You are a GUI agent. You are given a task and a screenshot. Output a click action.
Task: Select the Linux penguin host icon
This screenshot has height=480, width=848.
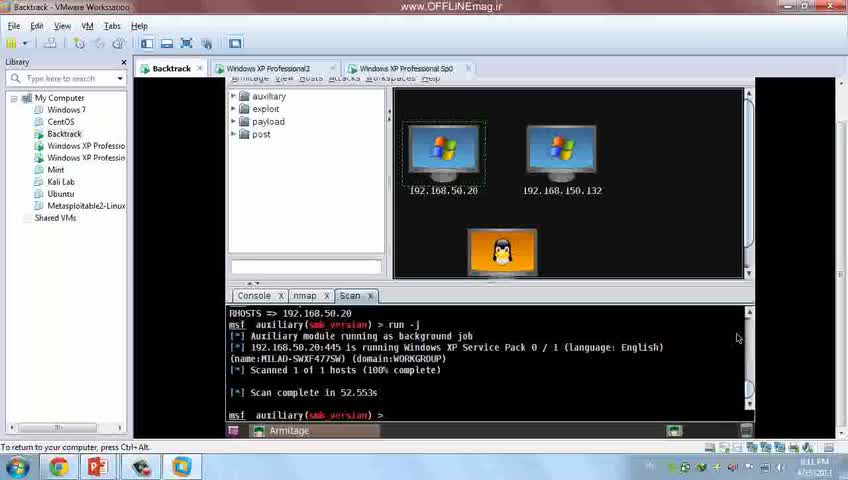[502, 252]
